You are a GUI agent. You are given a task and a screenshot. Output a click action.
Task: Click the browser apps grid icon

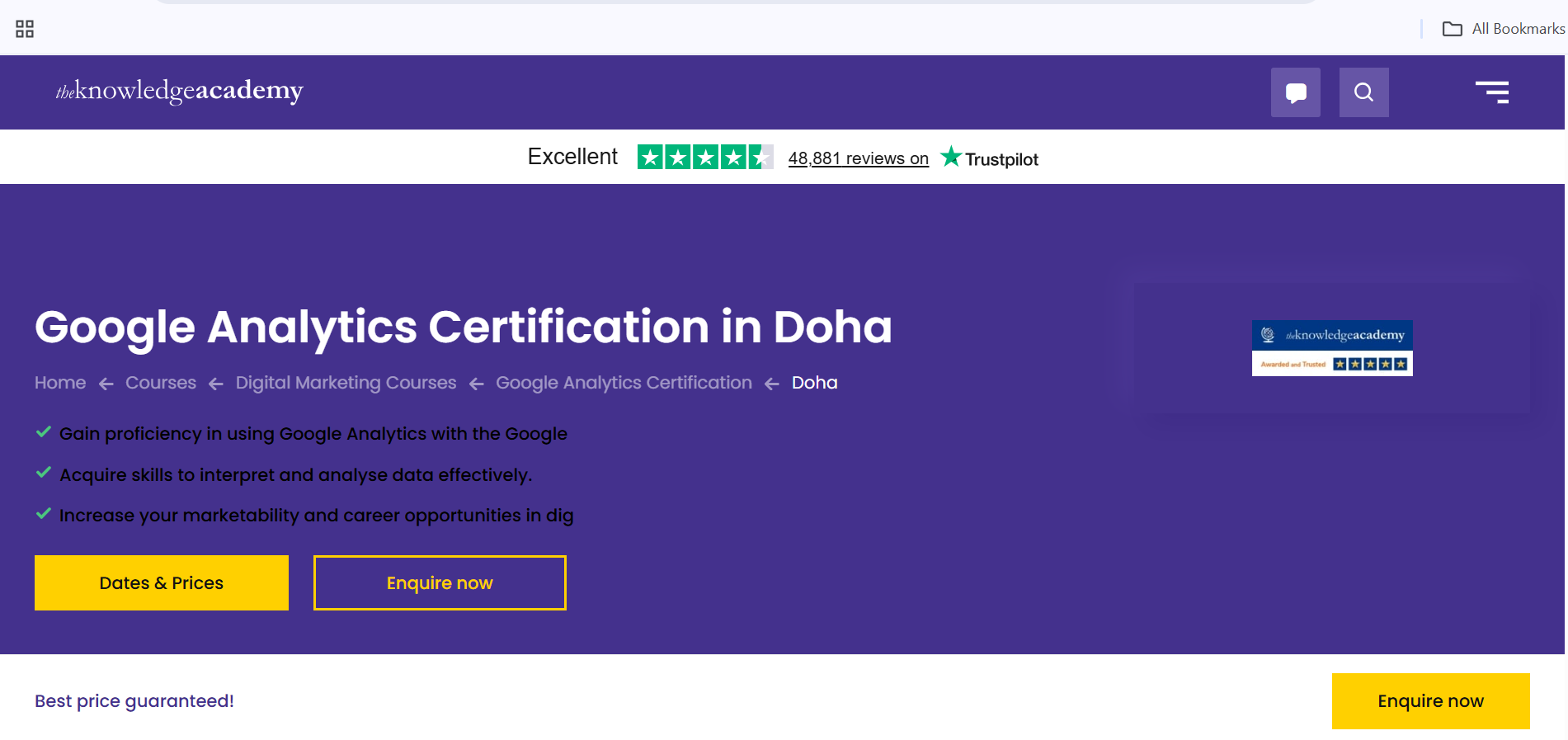(25, 29)
